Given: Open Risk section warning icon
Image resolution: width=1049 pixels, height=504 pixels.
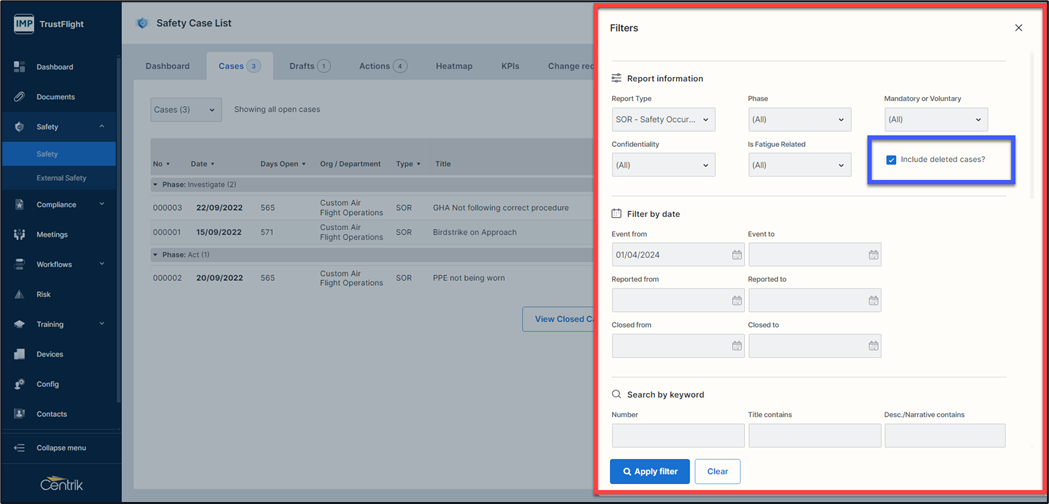Looking at the screenshot, I should click(19, 295).
